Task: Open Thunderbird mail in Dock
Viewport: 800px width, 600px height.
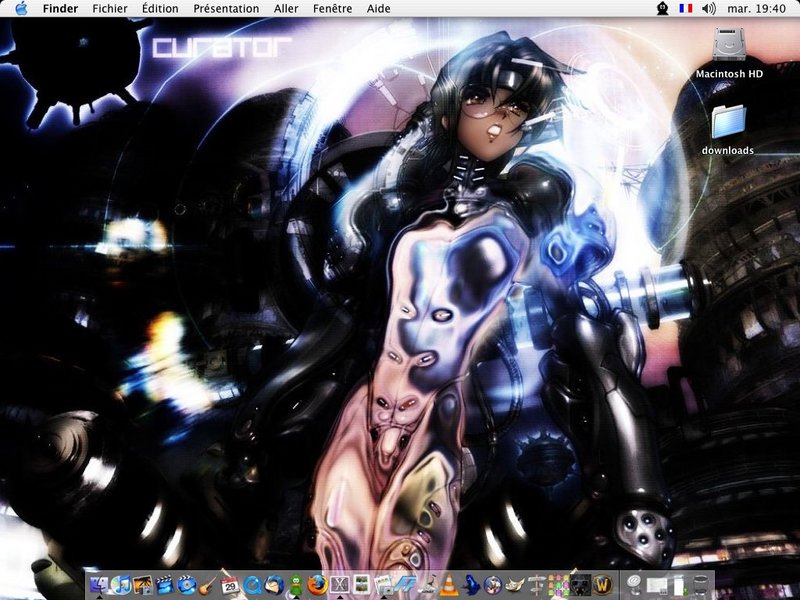Action: pyautogui.click(x=273, y=585)
